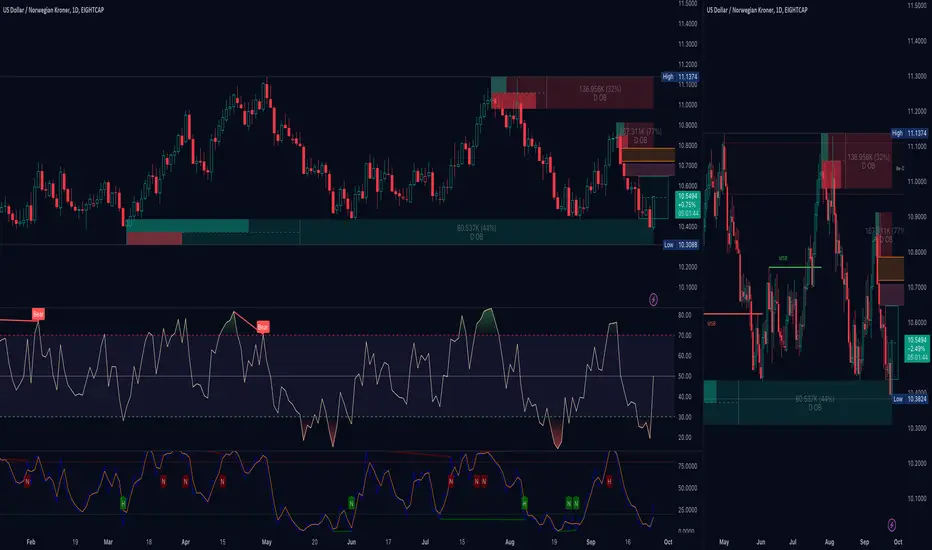
Task: Click 11.4000 on right chart price axis
Action: (917, 41)
